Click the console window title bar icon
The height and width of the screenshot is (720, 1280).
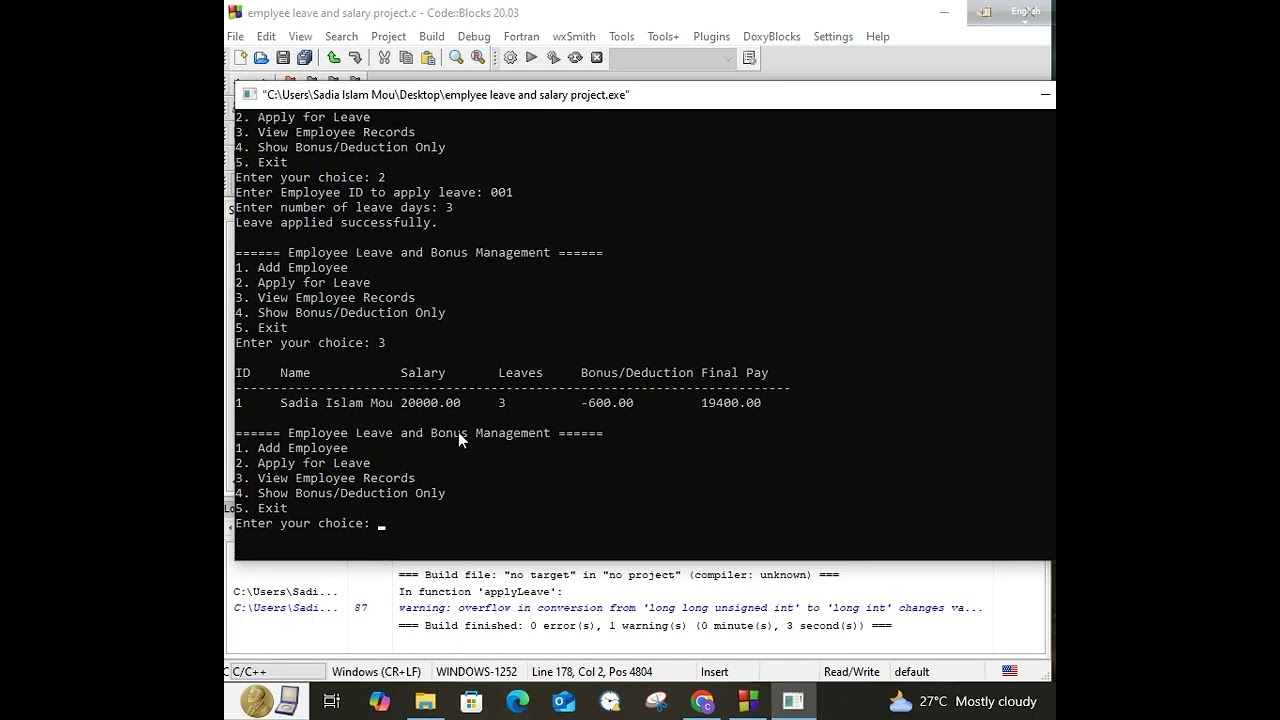[x=250, y=95]
